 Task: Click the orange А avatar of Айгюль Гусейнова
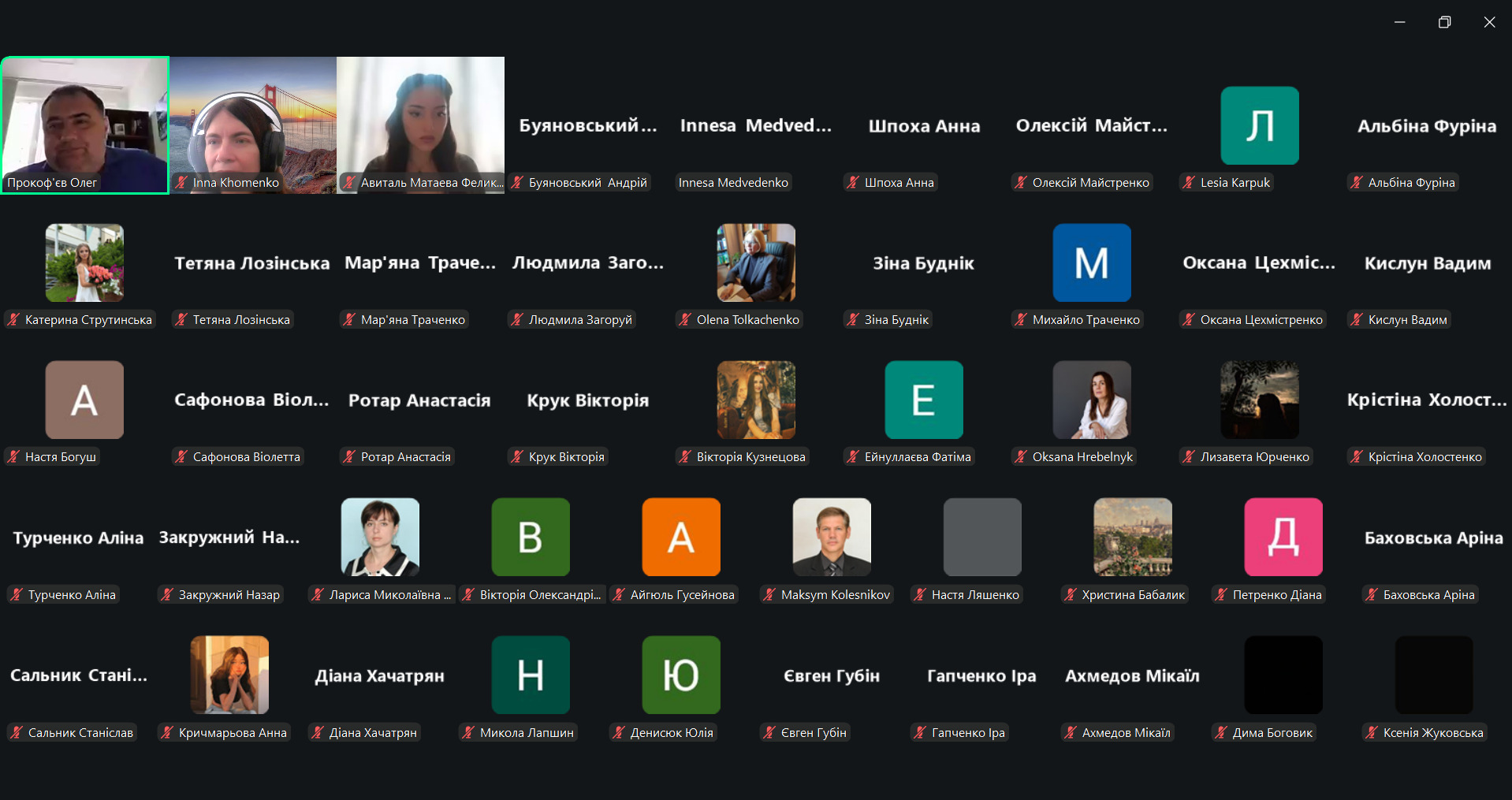tap(681, 537)
